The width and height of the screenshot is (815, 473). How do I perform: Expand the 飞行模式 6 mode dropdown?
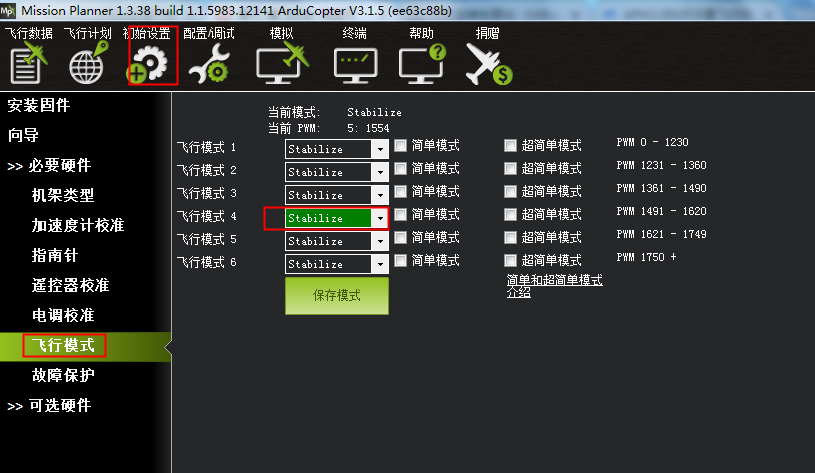(336, 264)
